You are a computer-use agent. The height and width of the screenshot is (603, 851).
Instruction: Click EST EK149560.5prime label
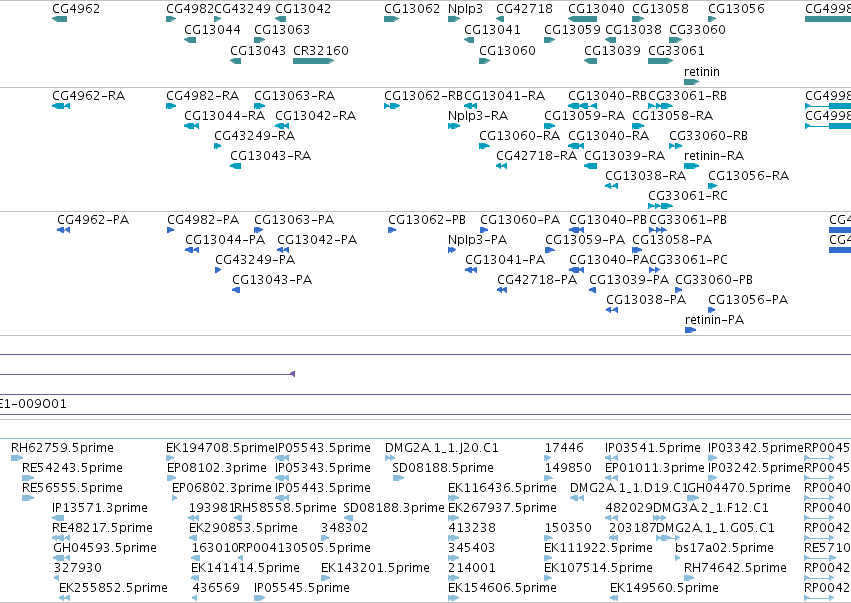point(664,588)
